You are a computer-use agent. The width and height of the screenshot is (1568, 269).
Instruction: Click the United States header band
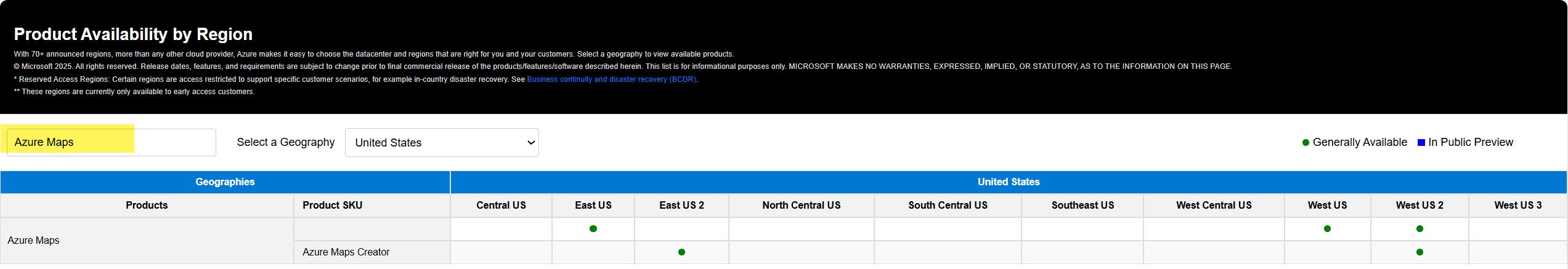coord(1009,182)
